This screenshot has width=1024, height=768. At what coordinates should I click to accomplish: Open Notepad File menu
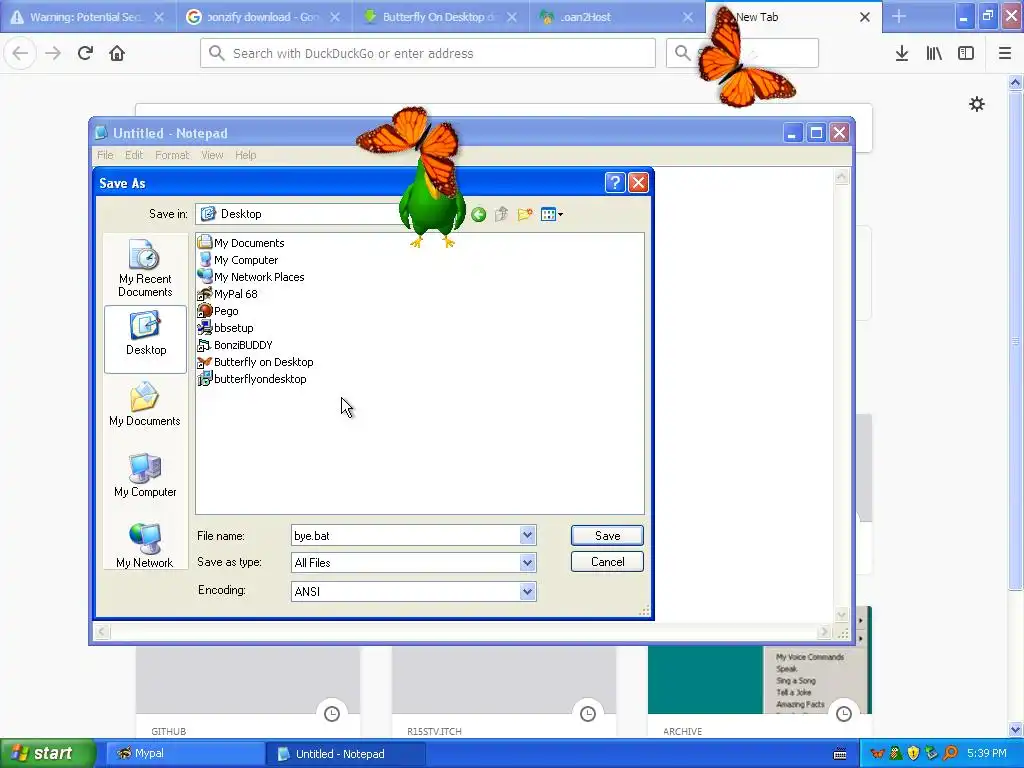105,155
